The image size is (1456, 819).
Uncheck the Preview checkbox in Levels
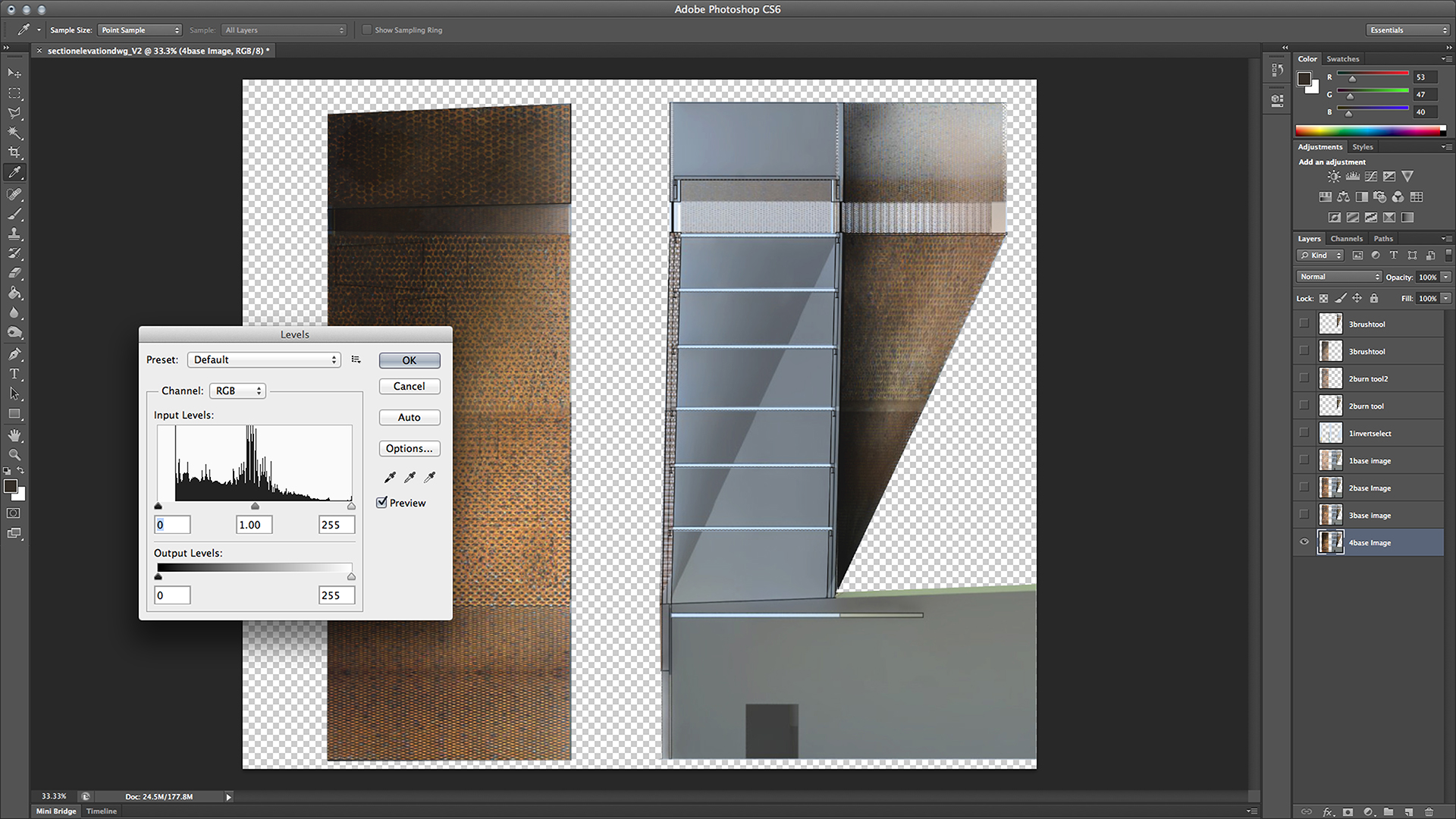click(x=382, y=502)
